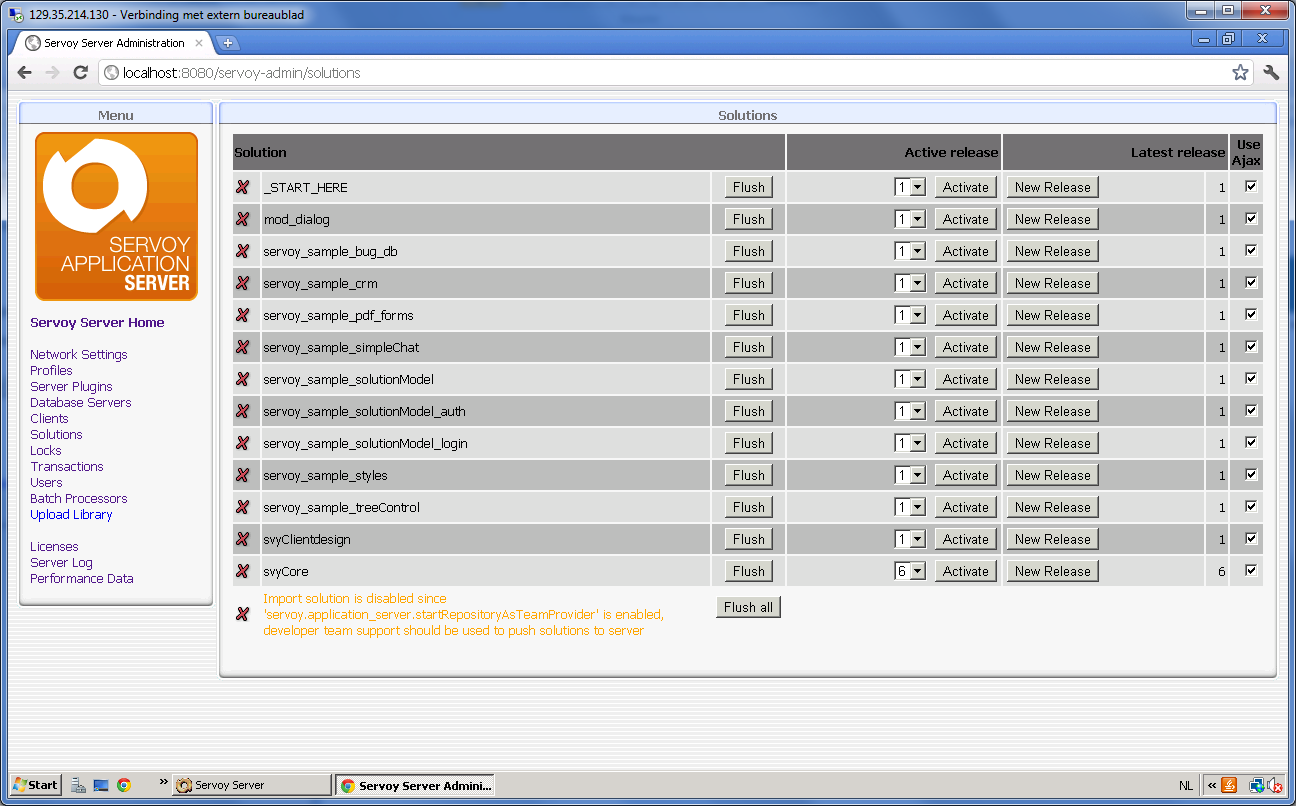The height and width of the screenshot is (806, 1296).
Task: Click Upload Library link
Action: point(71,515)
